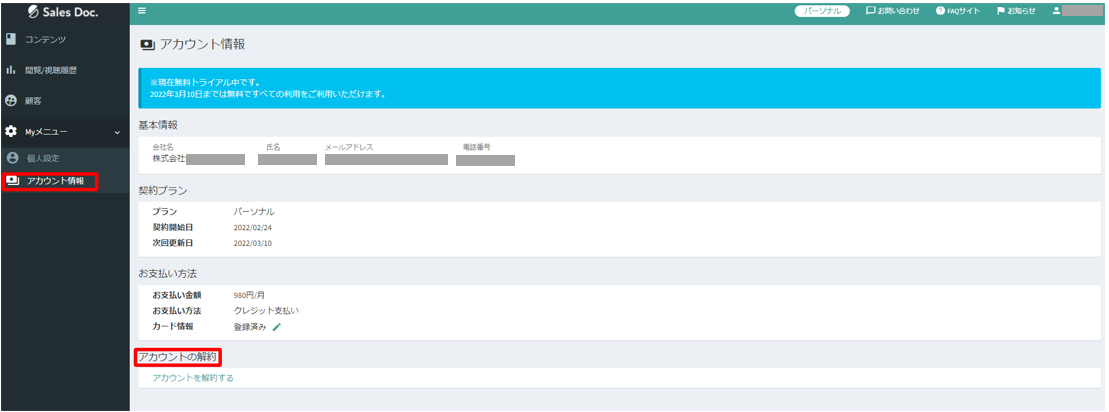Click the blue free trial notice banner

(619, 88)
